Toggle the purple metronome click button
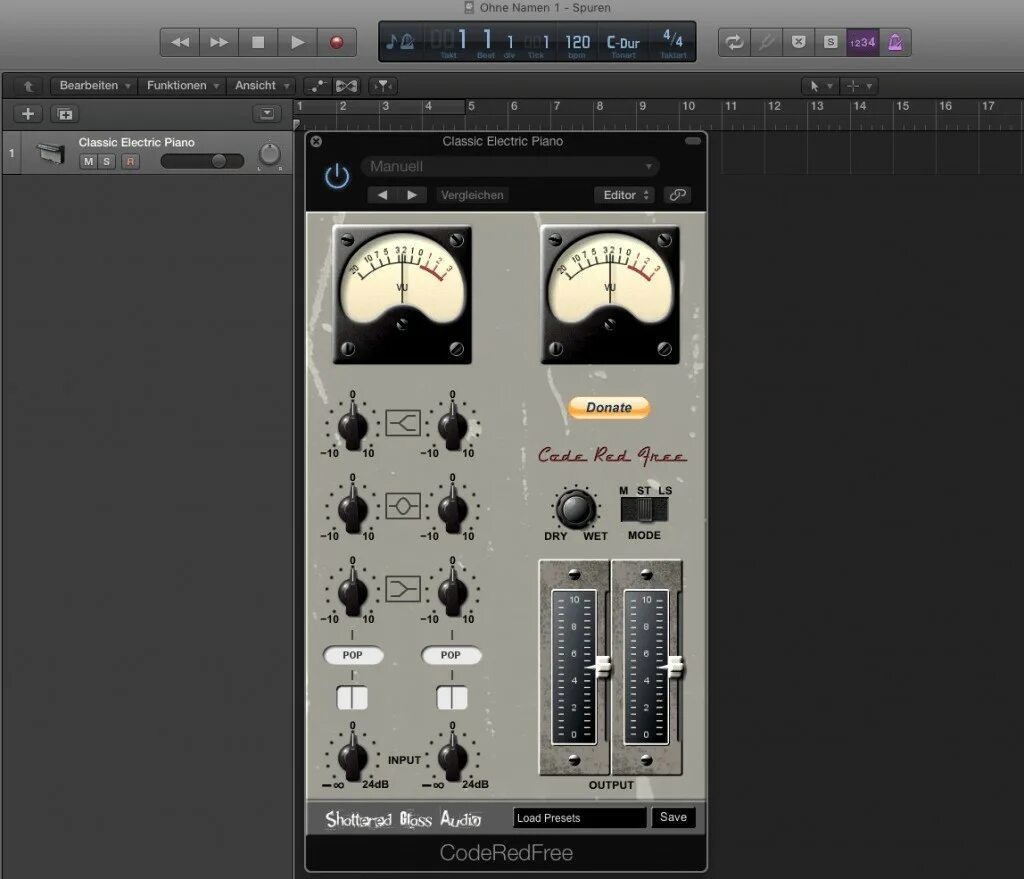This screenshot has height=879, width=1024. (x=895, y=42)
